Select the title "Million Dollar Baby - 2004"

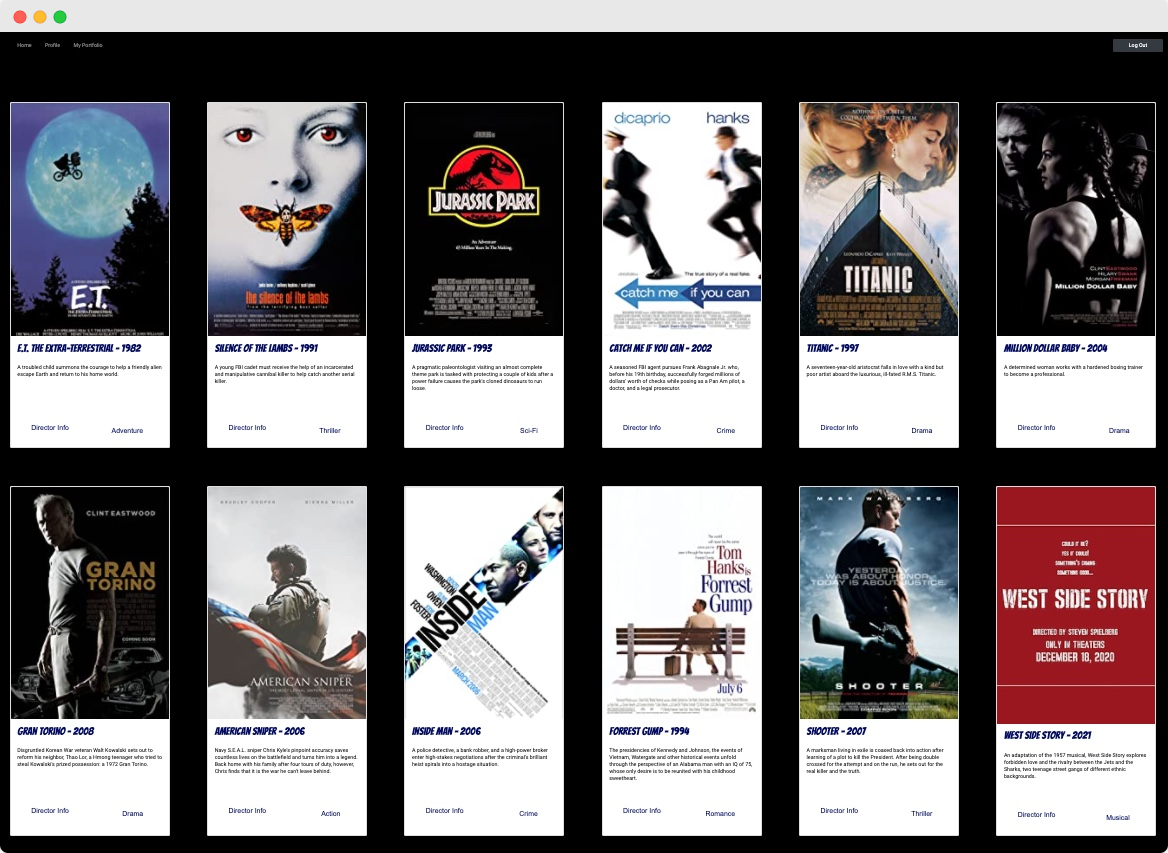pyautogui.click(x=1056, y=348)
